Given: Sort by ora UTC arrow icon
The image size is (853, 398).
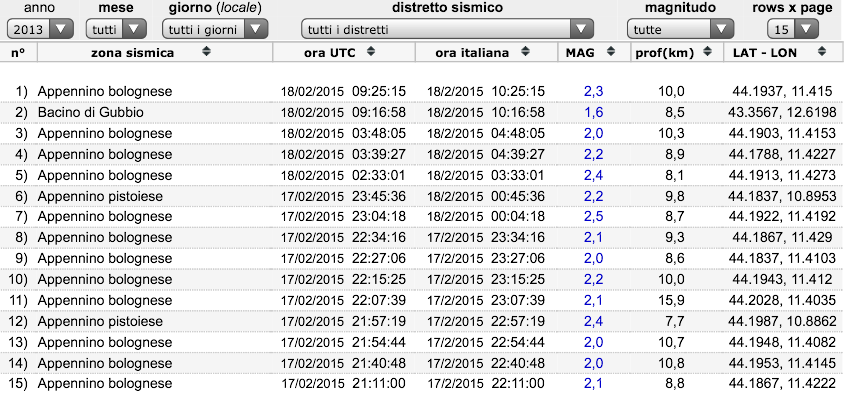Looking at the screenshot, I should (371, 52).
